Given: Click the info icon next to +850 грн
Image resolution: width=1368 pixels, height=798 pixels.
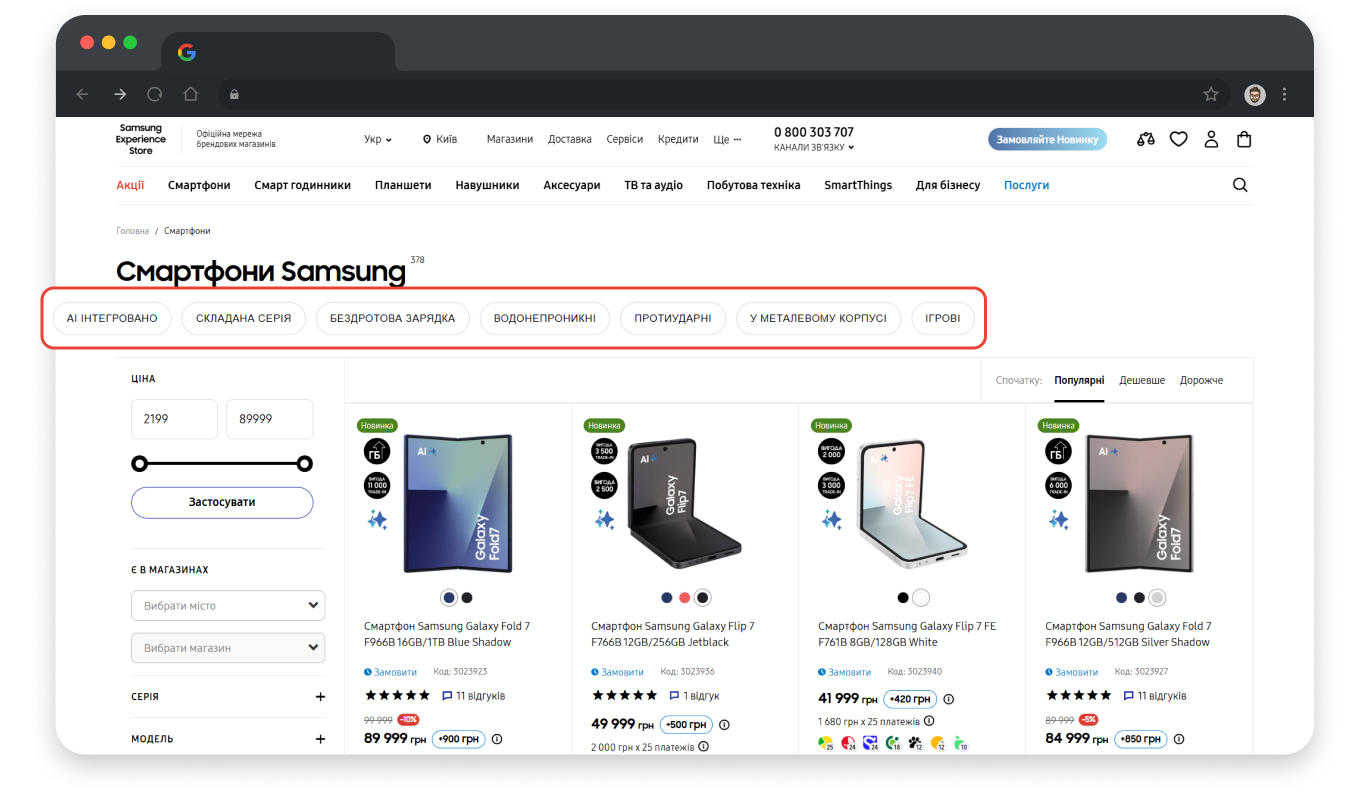Looking at the screenshot, I should [1179, 739].
